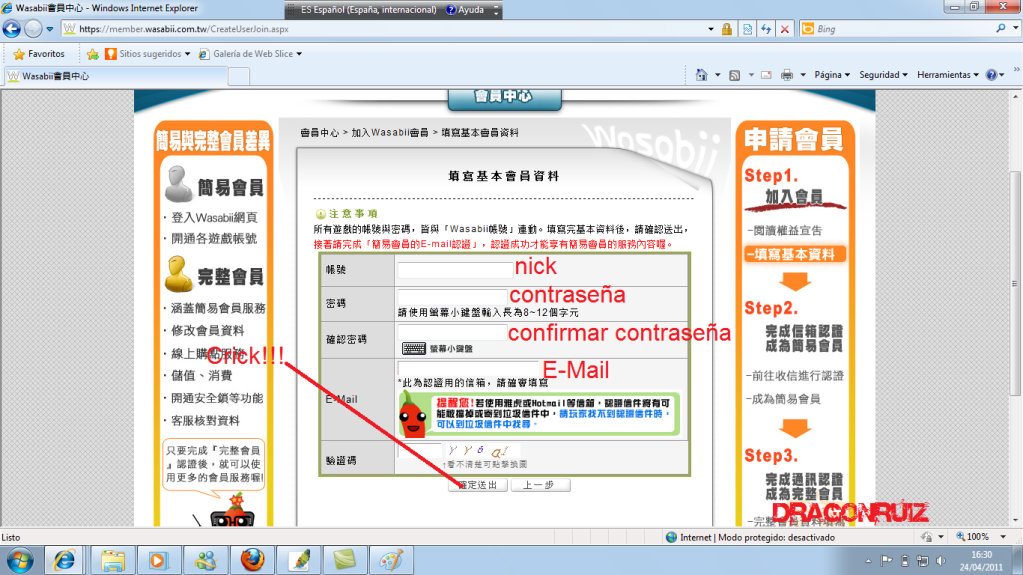Click Internet protected mode status text
Viewport: 1023px width, 575px height.
point(757,537)
